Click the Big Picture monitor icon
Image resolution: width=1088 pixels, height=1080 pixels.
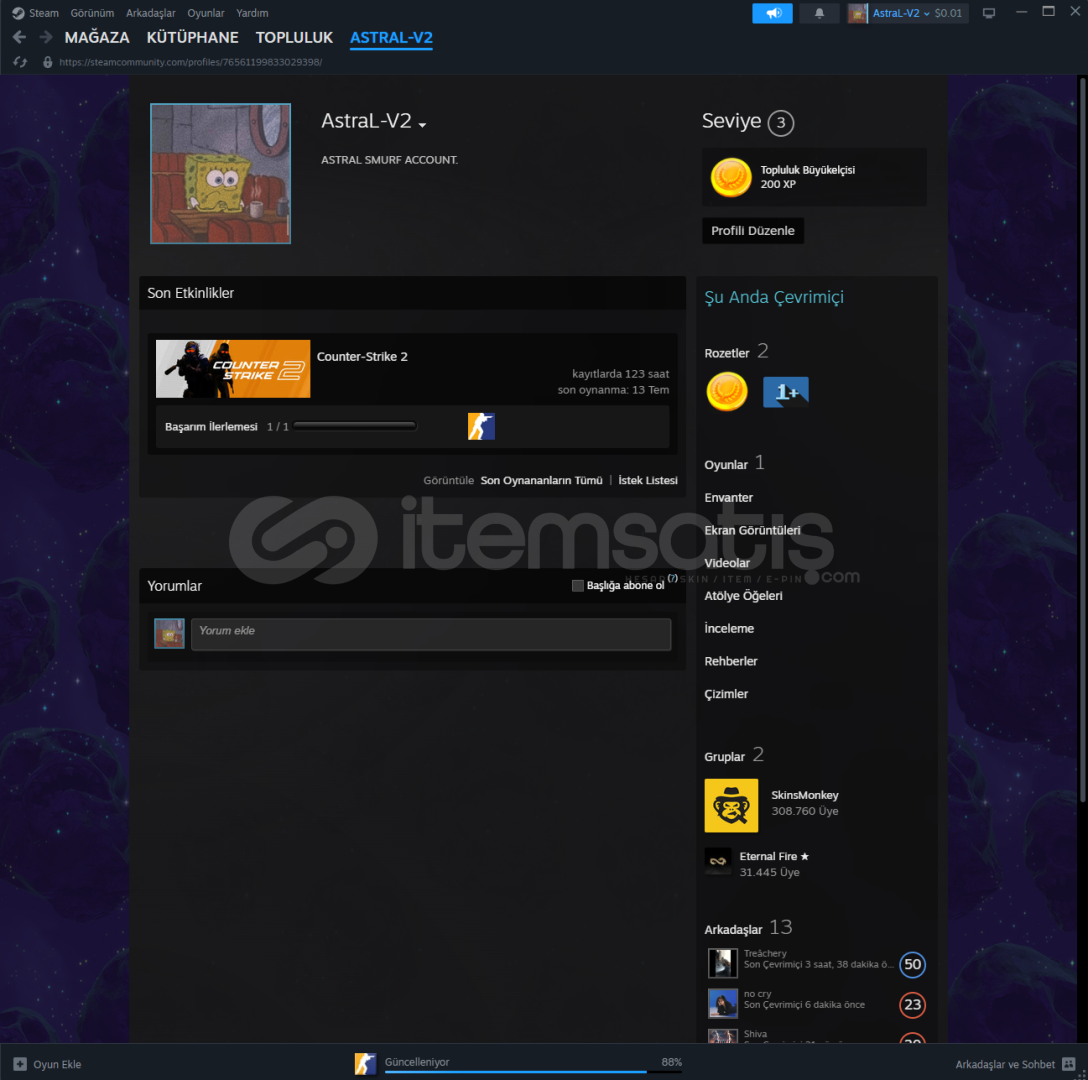point(989,13)
